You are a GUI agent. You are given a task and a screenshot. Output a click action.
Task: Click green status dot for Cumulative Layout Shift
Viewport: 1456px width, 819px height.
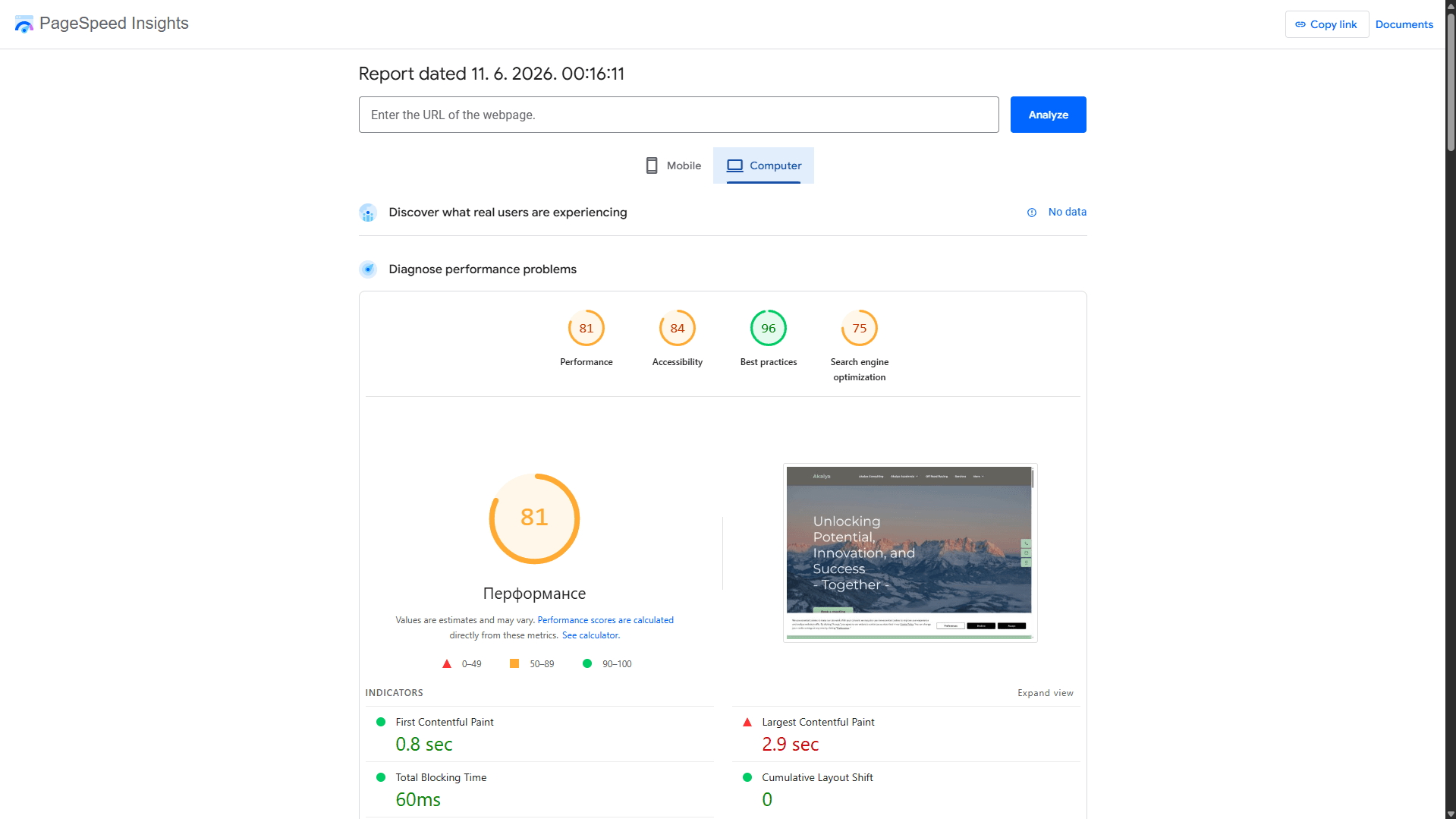[x=747, y=777]
